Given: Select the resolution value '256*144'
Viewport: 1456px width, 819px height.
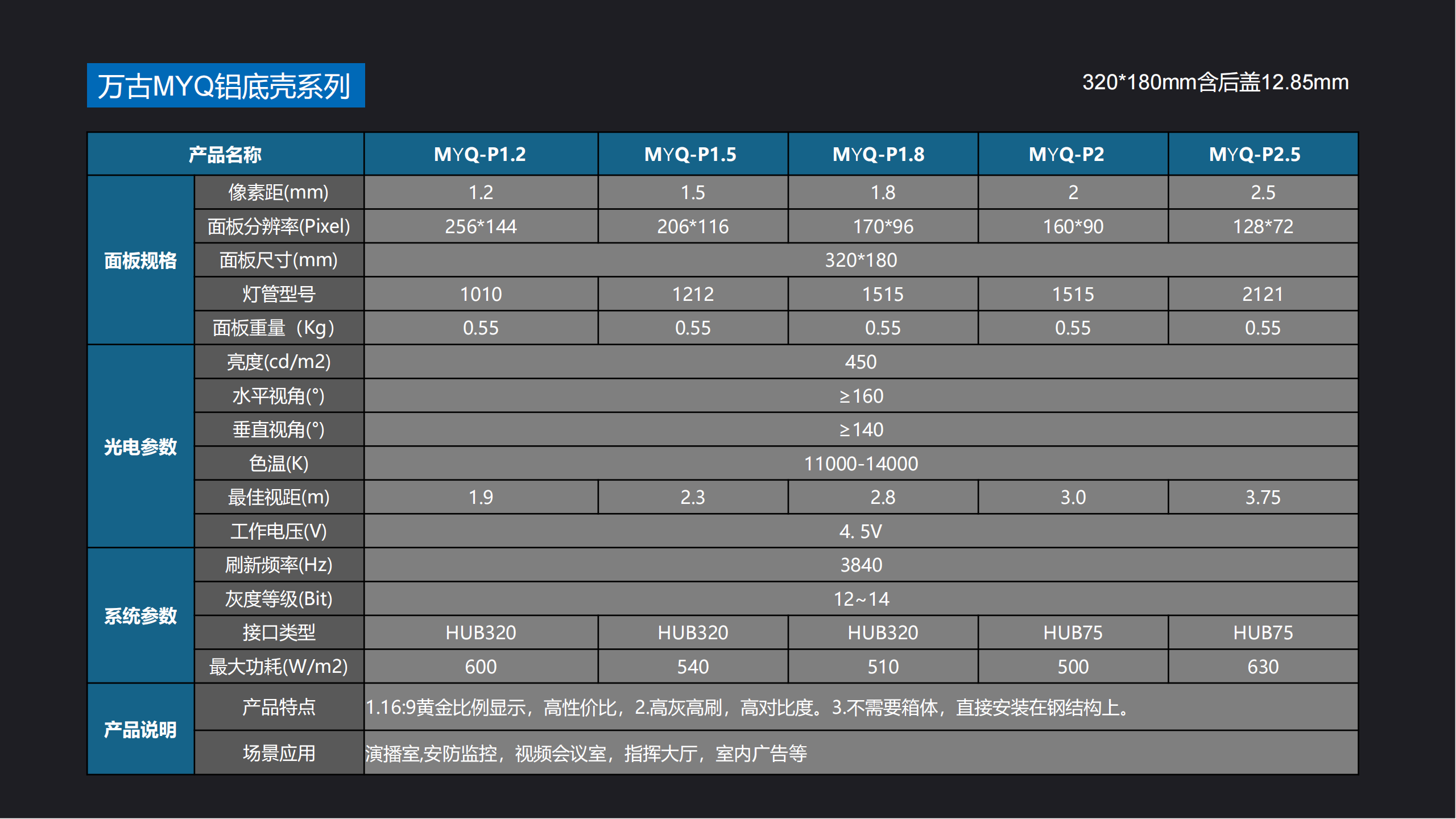Looking at the screenshot, I should (481, 226).
